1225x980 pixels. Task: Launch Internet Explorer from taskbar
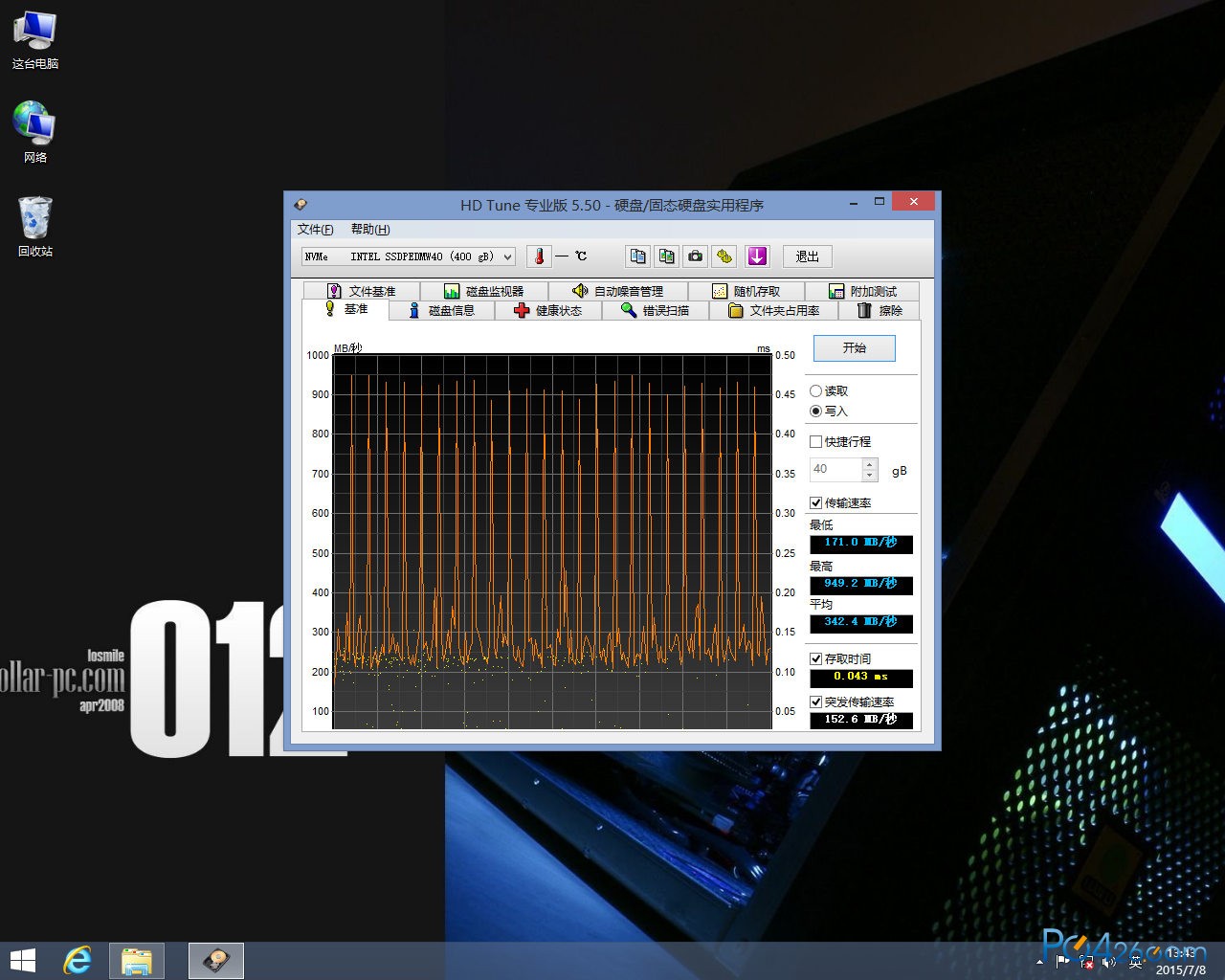pyautogui.click(x=78, y=961)
